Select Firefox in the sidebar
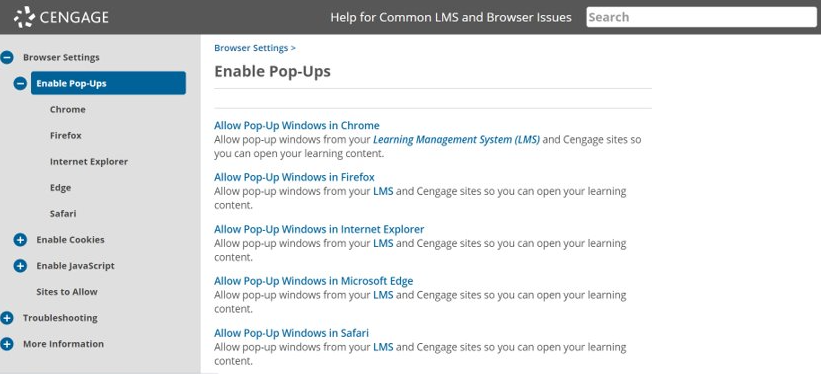821x374 pixels. point(66,136)
